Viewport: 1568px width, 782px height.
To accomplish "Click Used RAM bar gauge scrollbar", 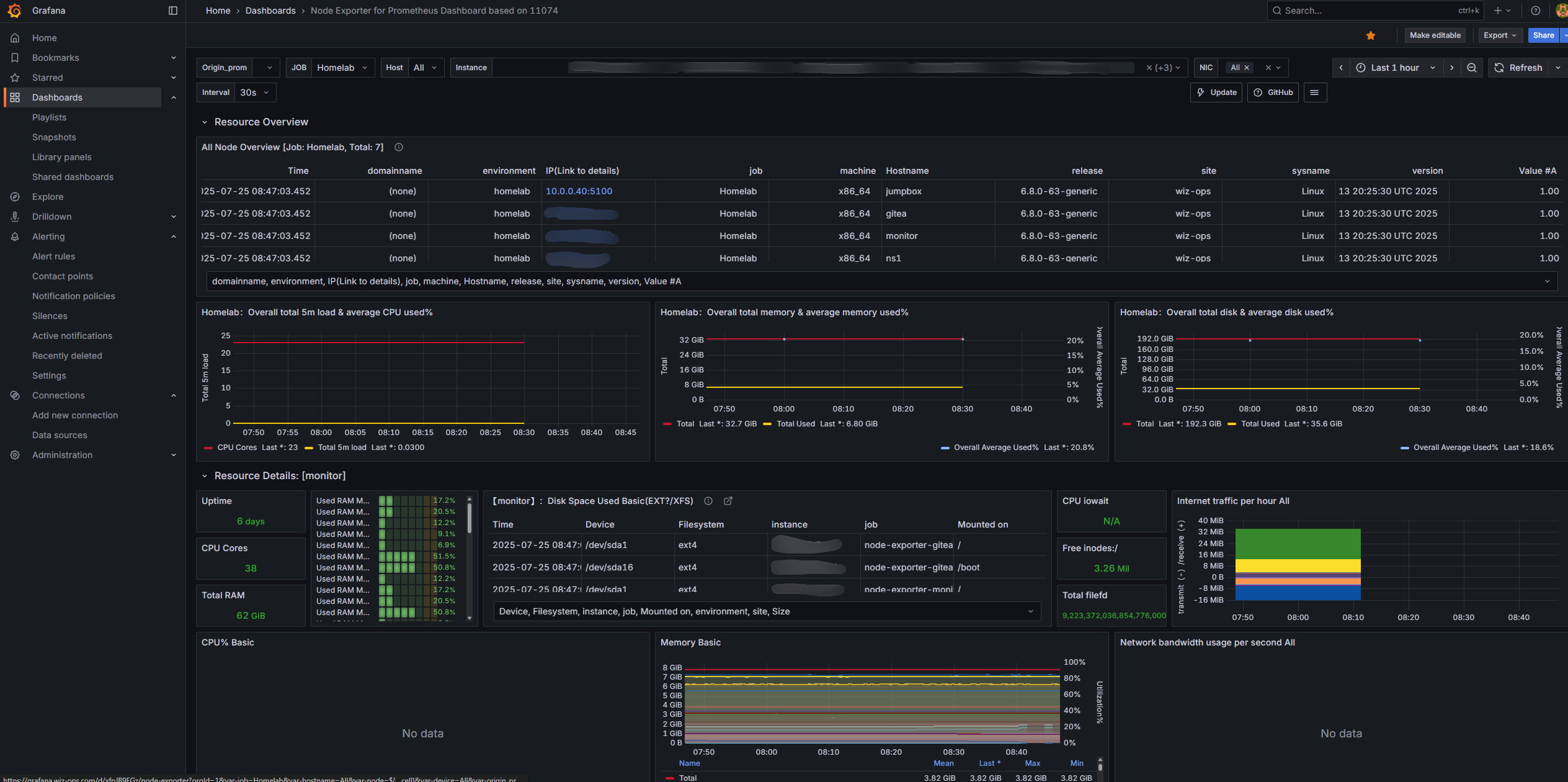I will coord(470,518).
